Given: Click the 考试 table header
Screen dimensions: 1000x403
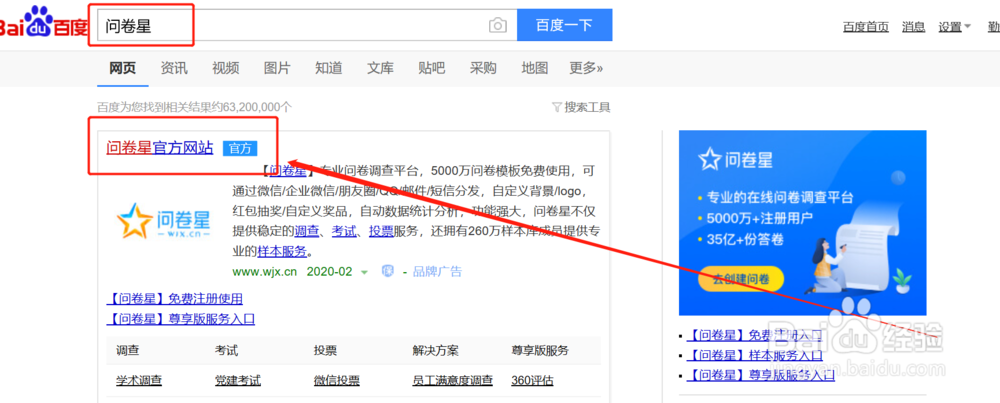Looking at the screenshot, I should [227, 351].
